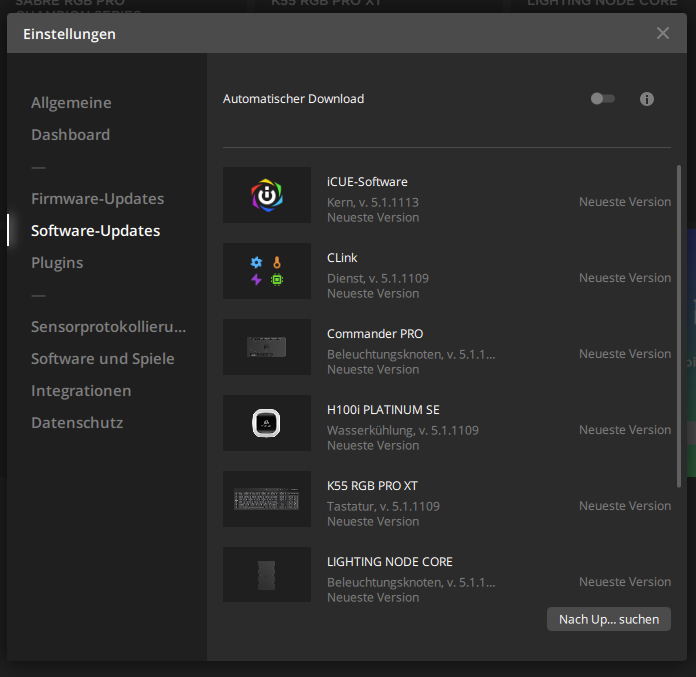The width and height of the screenshot is (696, 677).
Task: Open the Plugins section
Action: tap(57, 263)
